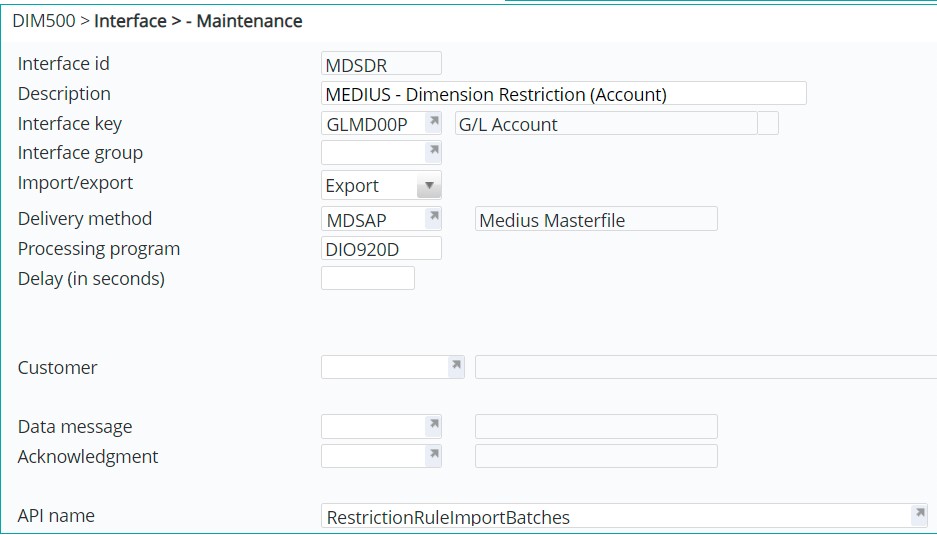
Task: Click the Delay (in seconds) input box
Action: 367,278
